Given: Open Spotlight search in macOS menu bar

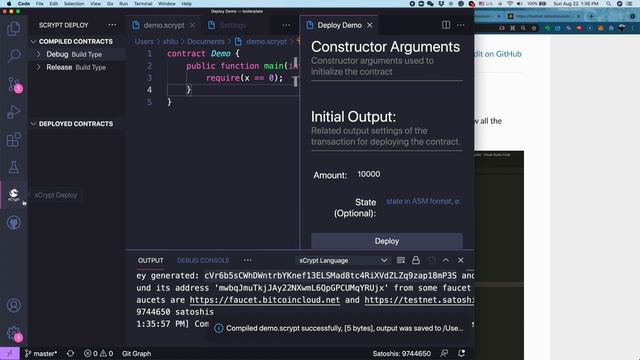Looking at the screenshot, I should coord(609,4).
